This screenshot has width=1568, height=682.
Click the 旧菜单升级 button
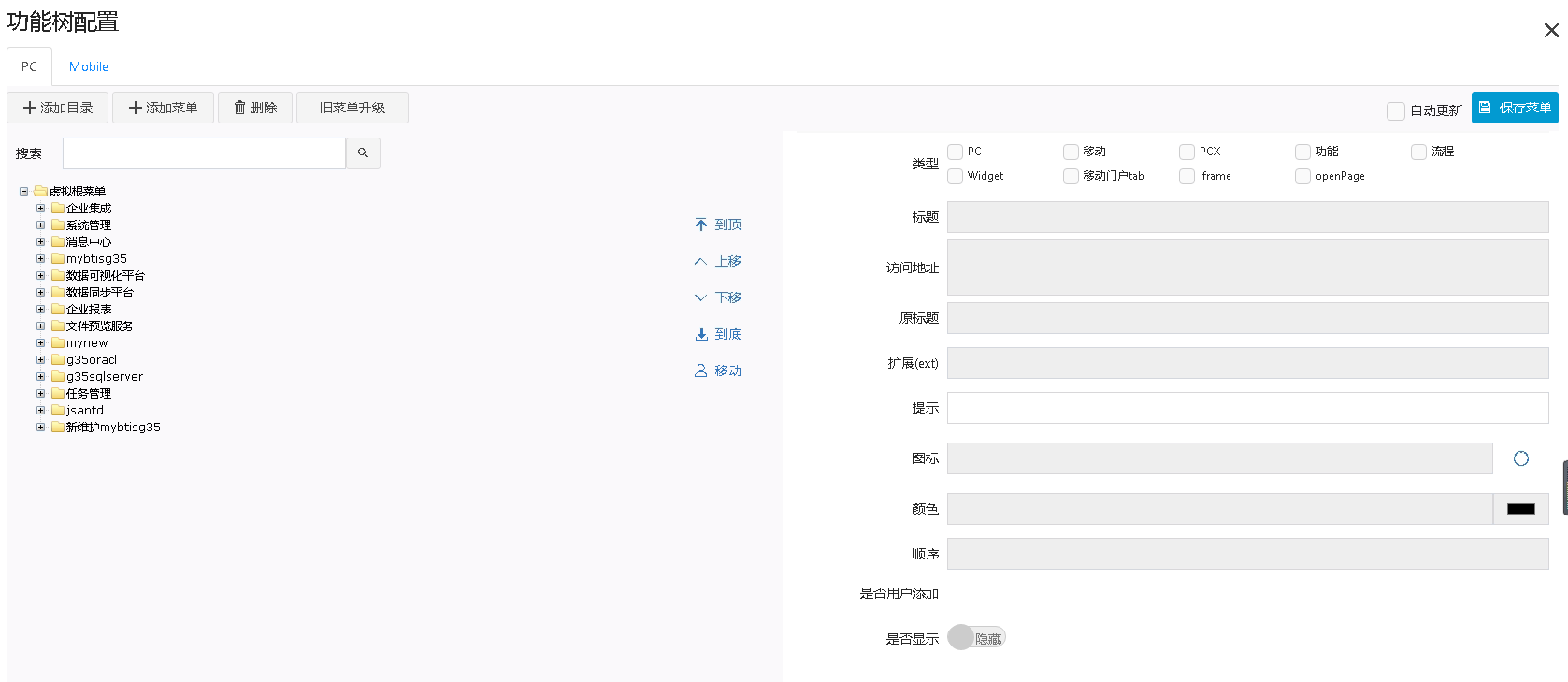click(352, 108)
